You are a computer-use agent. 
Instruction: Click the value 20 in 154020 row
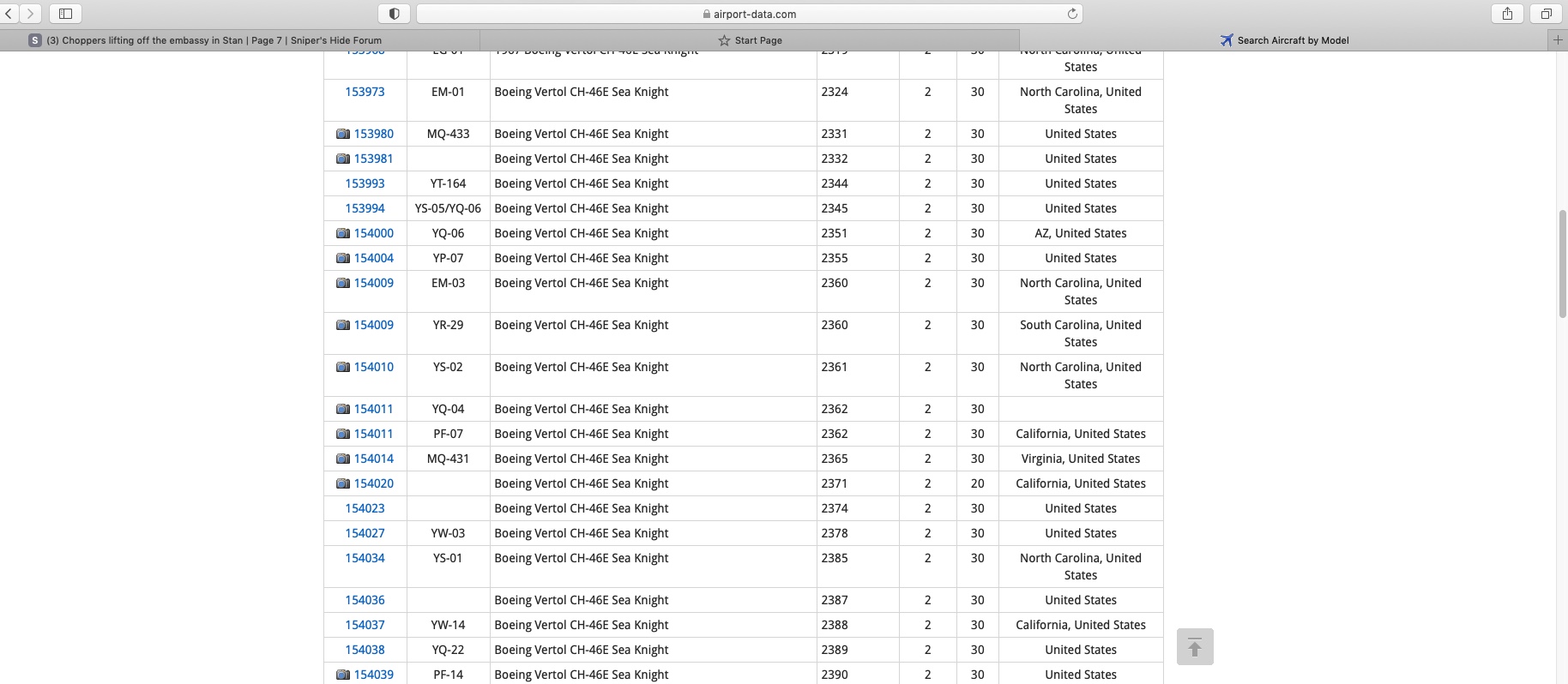(977, 483)
